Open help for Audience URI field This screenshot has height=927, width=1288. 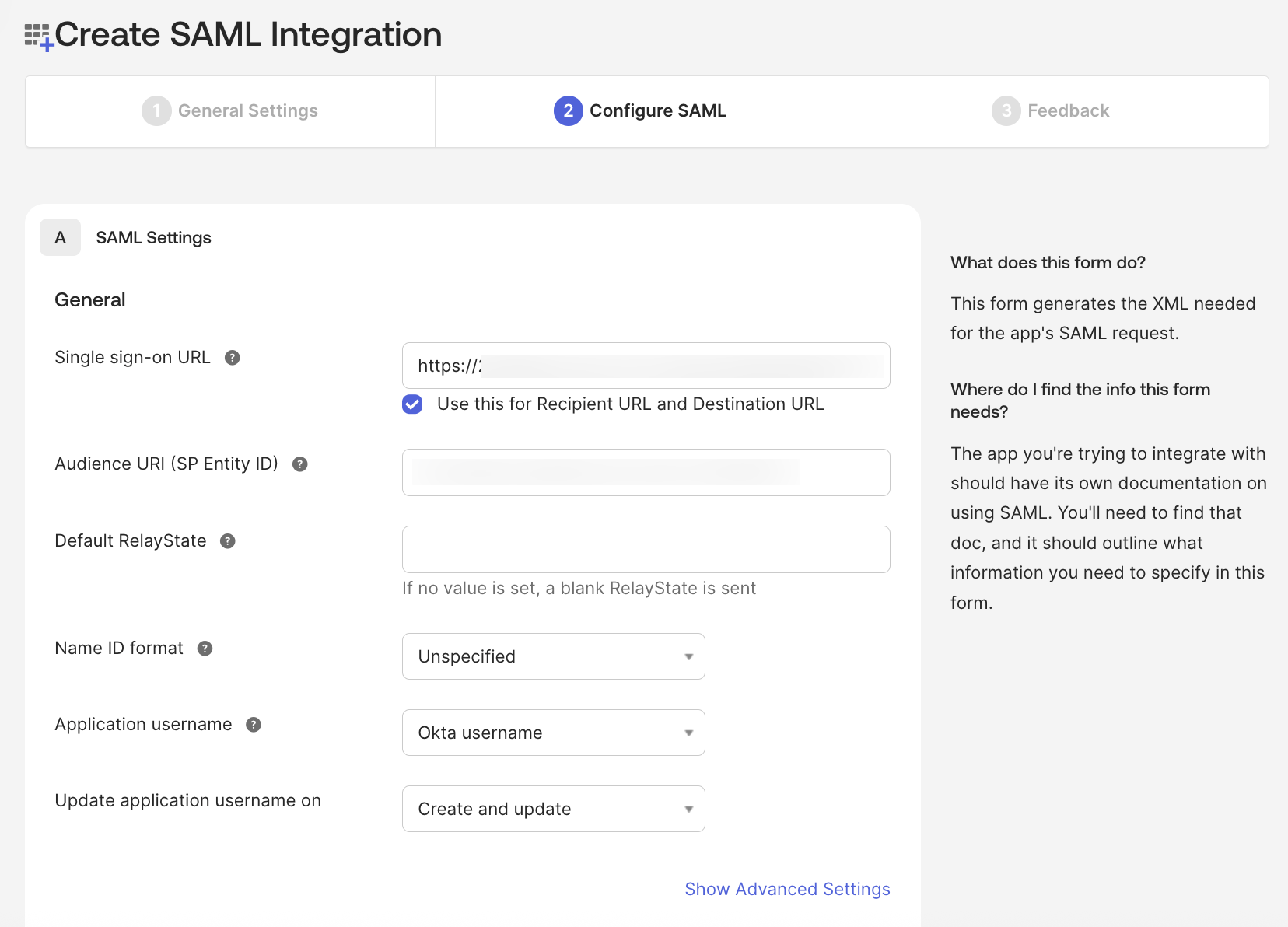point(300,463)
